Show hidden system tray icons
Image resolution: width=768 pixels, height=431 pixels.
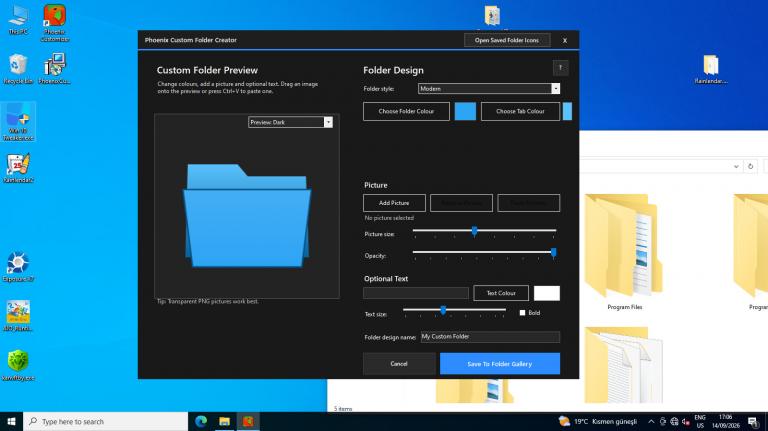(651, 421)
